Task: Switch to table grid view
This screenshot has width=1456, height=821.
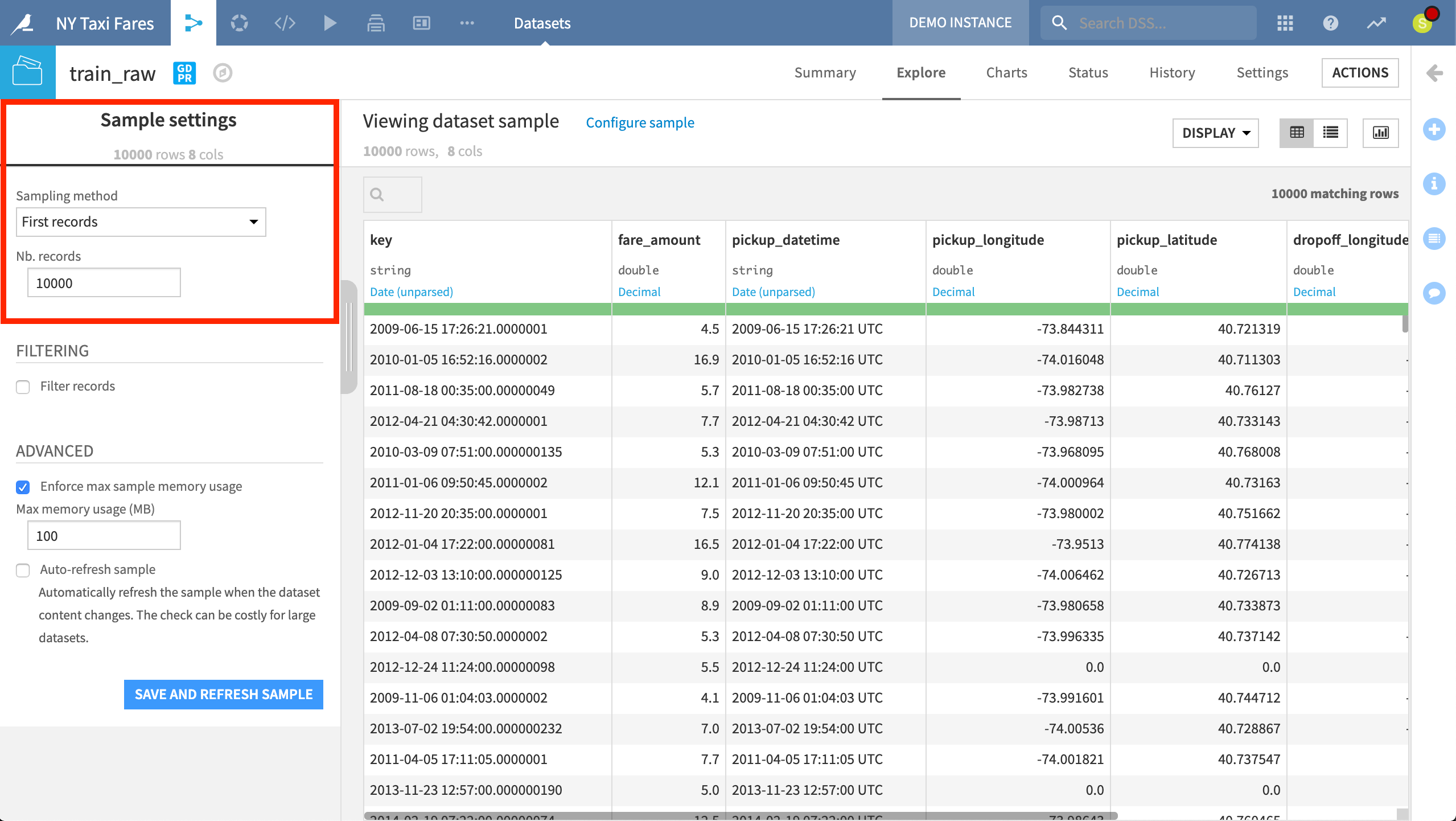Action: 1297,133
